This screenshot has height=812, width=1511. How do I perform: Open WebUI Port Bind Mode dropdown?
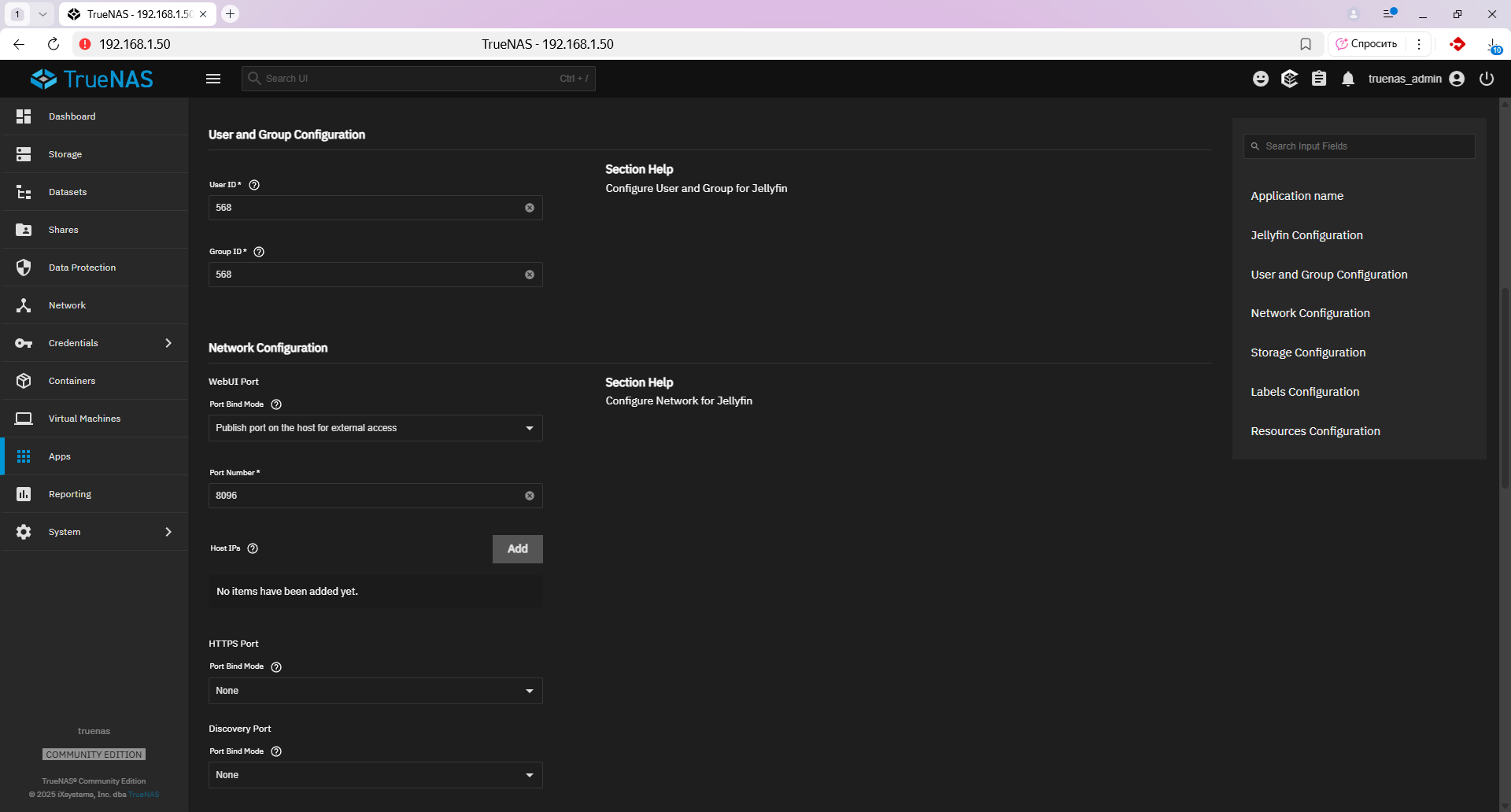(x=375, y=428)
